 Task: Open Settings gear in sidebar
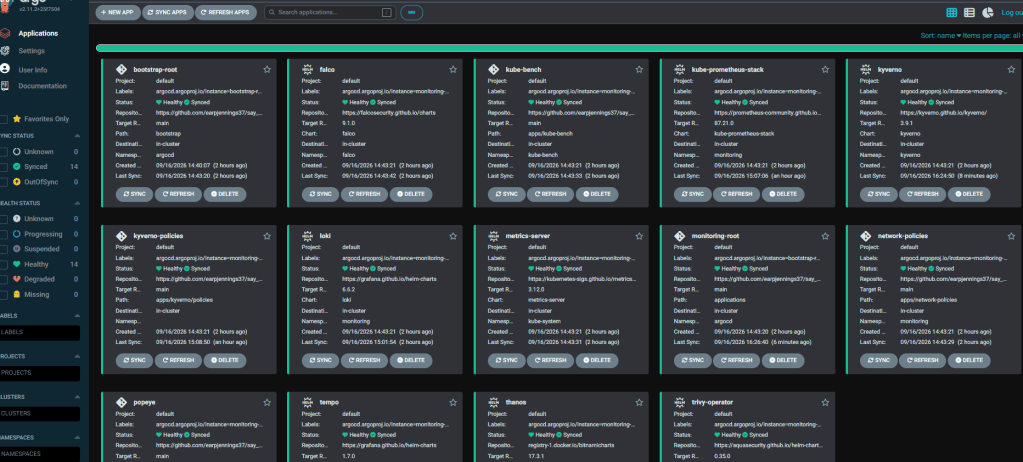(x=5, y=51)
